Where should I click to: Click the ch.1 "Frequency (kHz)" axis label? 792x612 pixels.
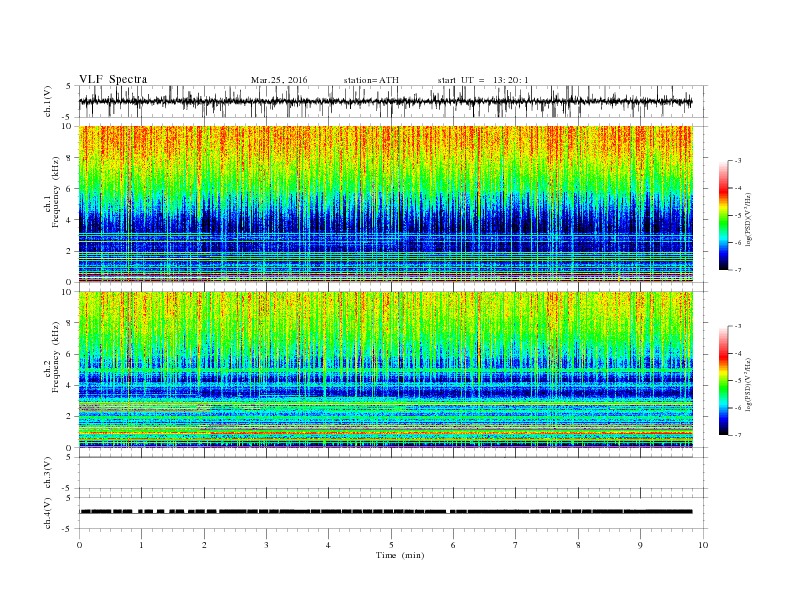(x=56, y=192)
